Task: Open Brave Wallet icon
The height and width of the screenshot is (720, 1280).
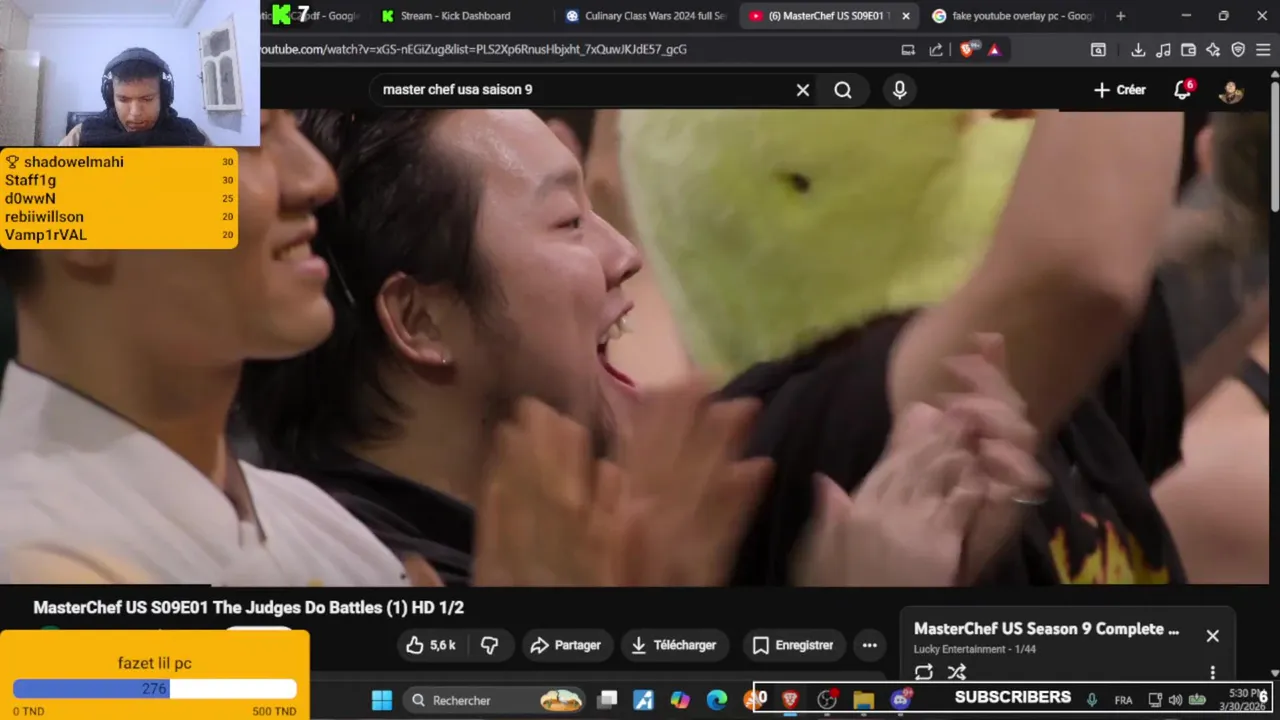Action: click(1188, 50)
